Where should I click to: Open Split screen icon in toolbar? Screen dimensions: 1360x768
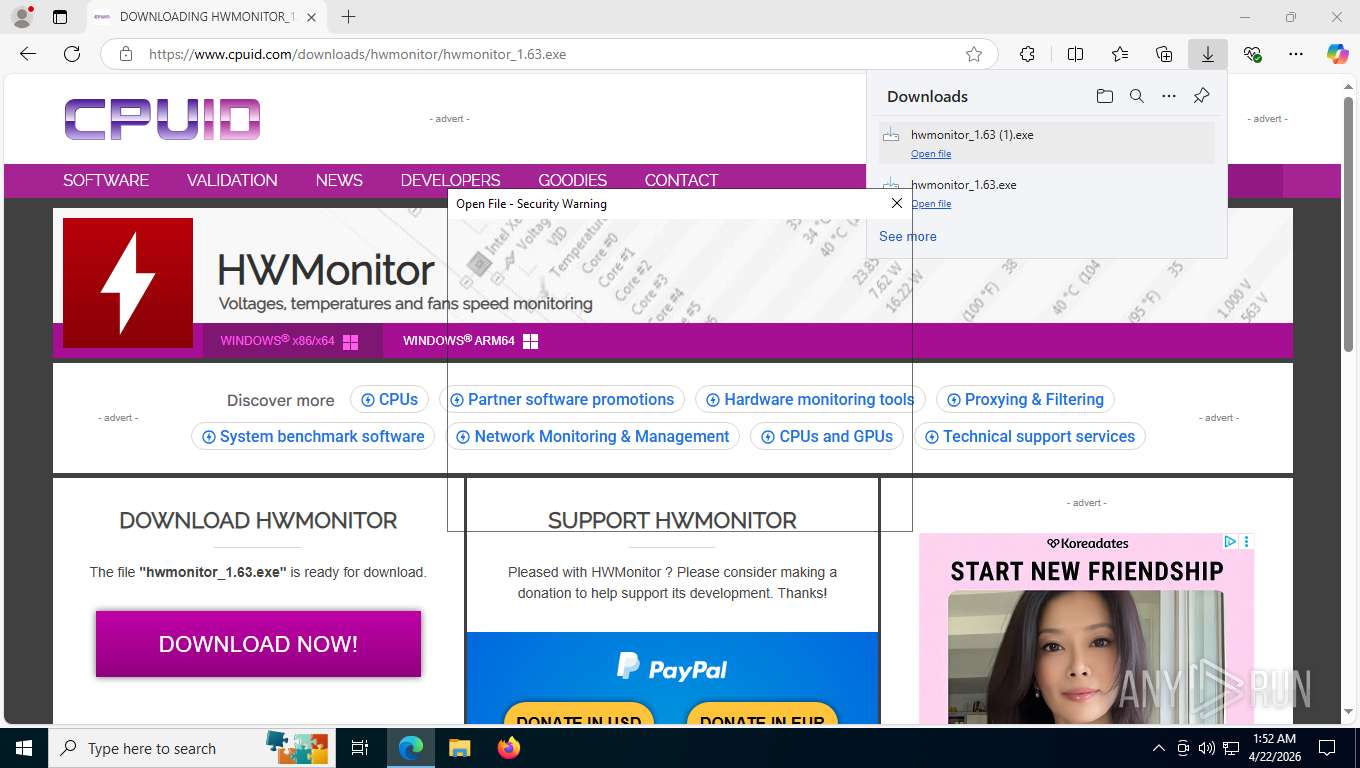point(1075,54)
